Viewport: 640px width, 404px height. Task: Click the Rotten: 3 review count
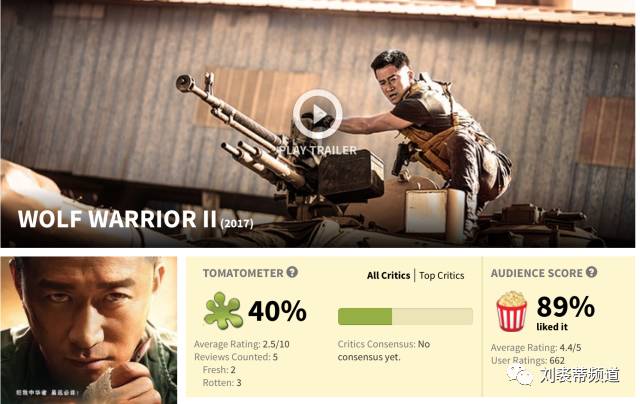222,383
